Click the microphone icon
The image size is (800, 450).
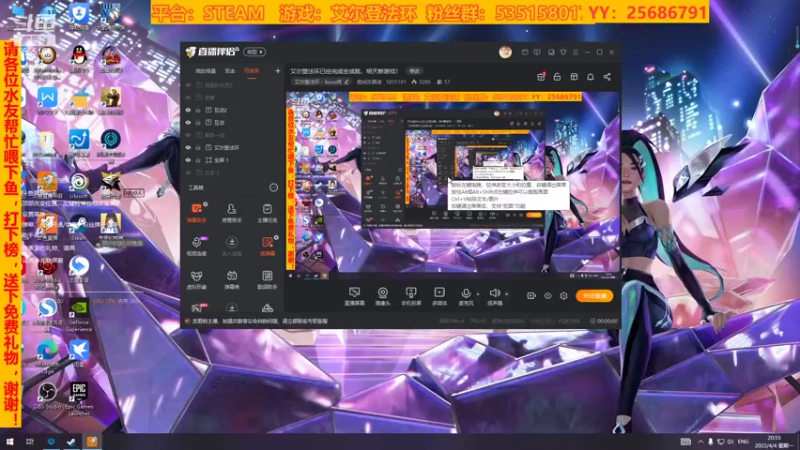(x=465, y=293)
